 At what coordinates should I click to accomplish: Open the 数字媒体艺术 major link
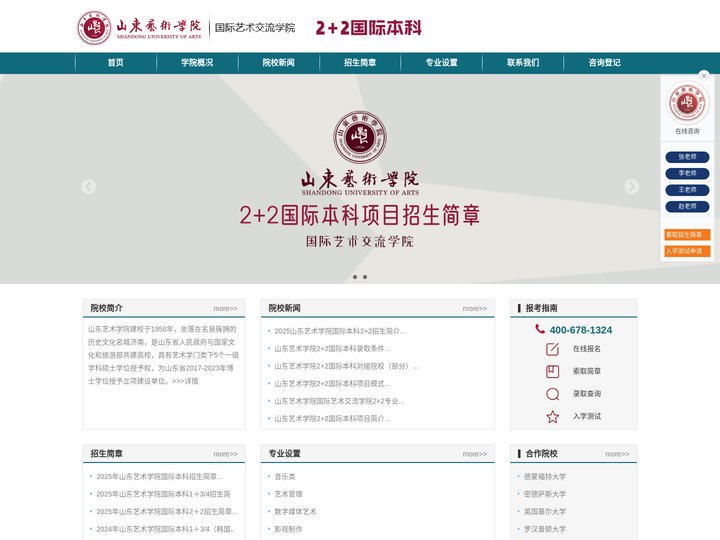pos(295,512)
